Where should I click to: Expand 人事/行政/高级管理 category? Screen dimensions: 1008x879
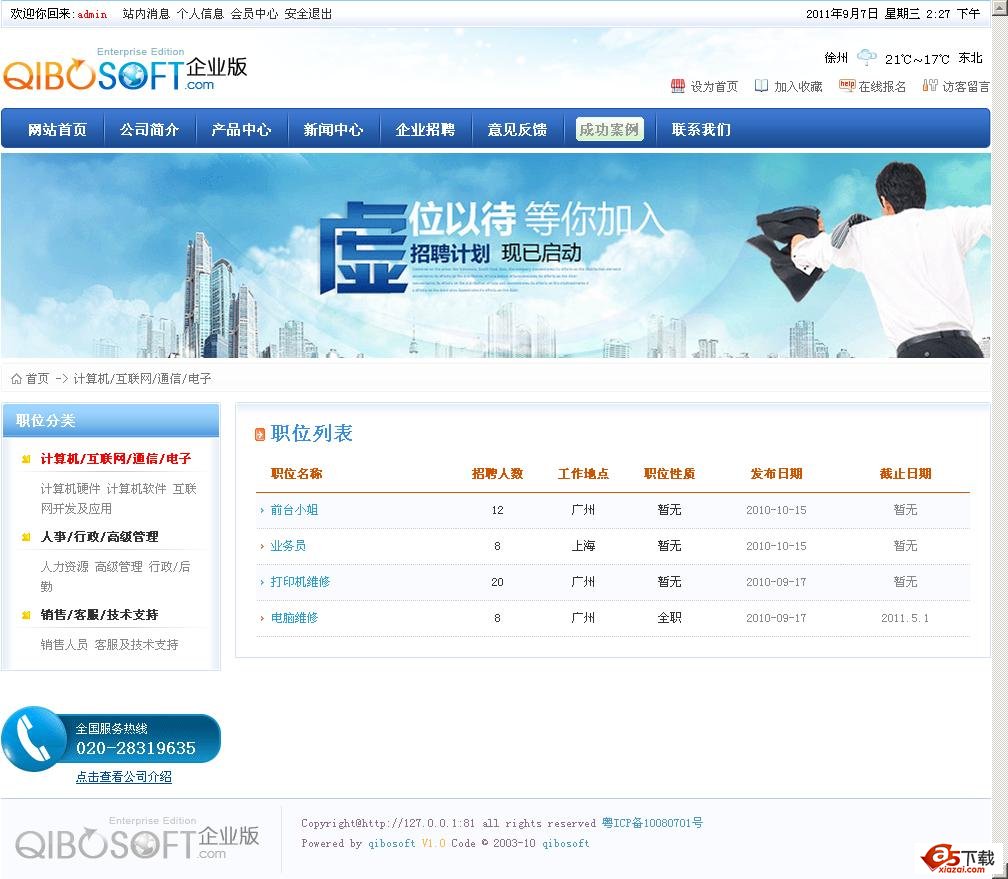pyautogui.click(x=99, y=537)
